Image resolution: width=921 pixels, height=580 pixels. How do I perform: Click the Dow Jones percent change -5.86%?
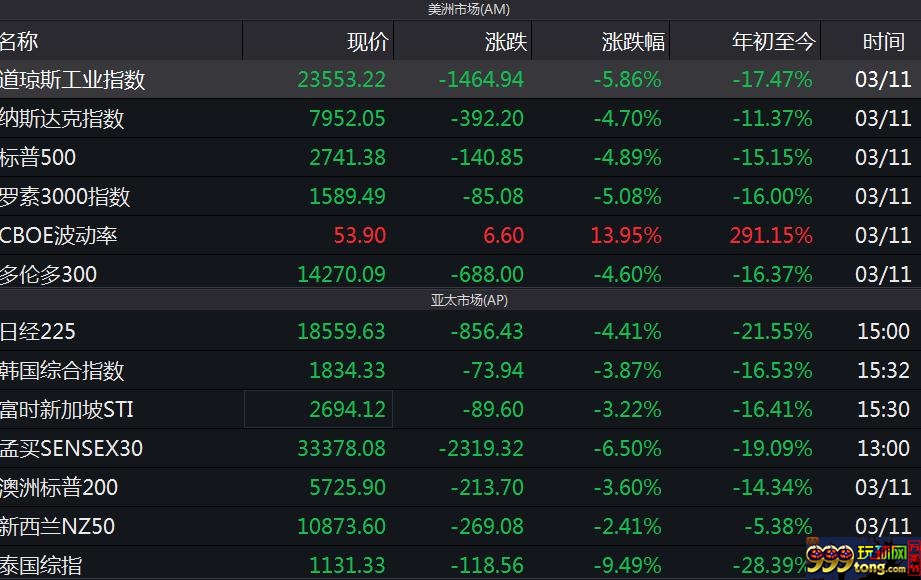click(627, 79)
